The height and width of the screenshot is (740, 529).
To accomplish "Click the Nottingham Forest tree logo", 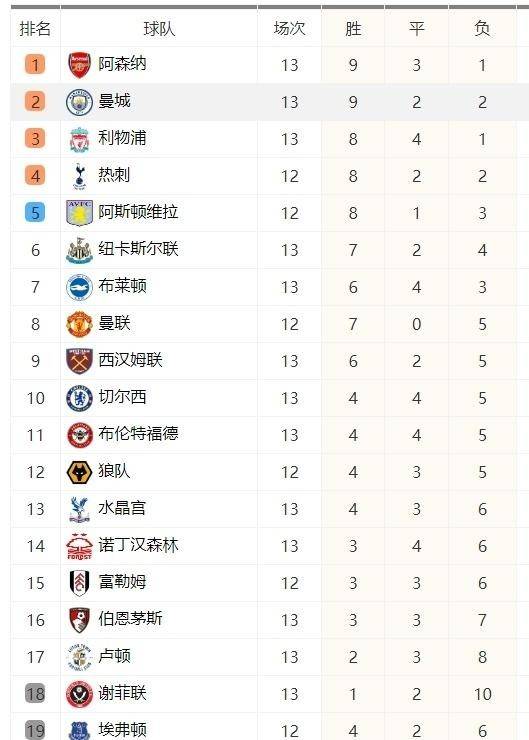I will [79, 546].
